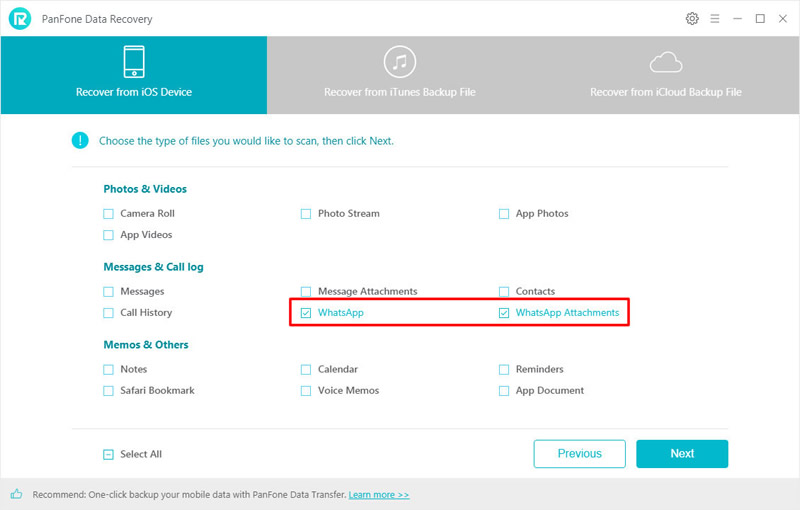Uncheck the WhatsApp Attachments checkbox
This screenshot has width=800, height=510.
pos(504,313)
